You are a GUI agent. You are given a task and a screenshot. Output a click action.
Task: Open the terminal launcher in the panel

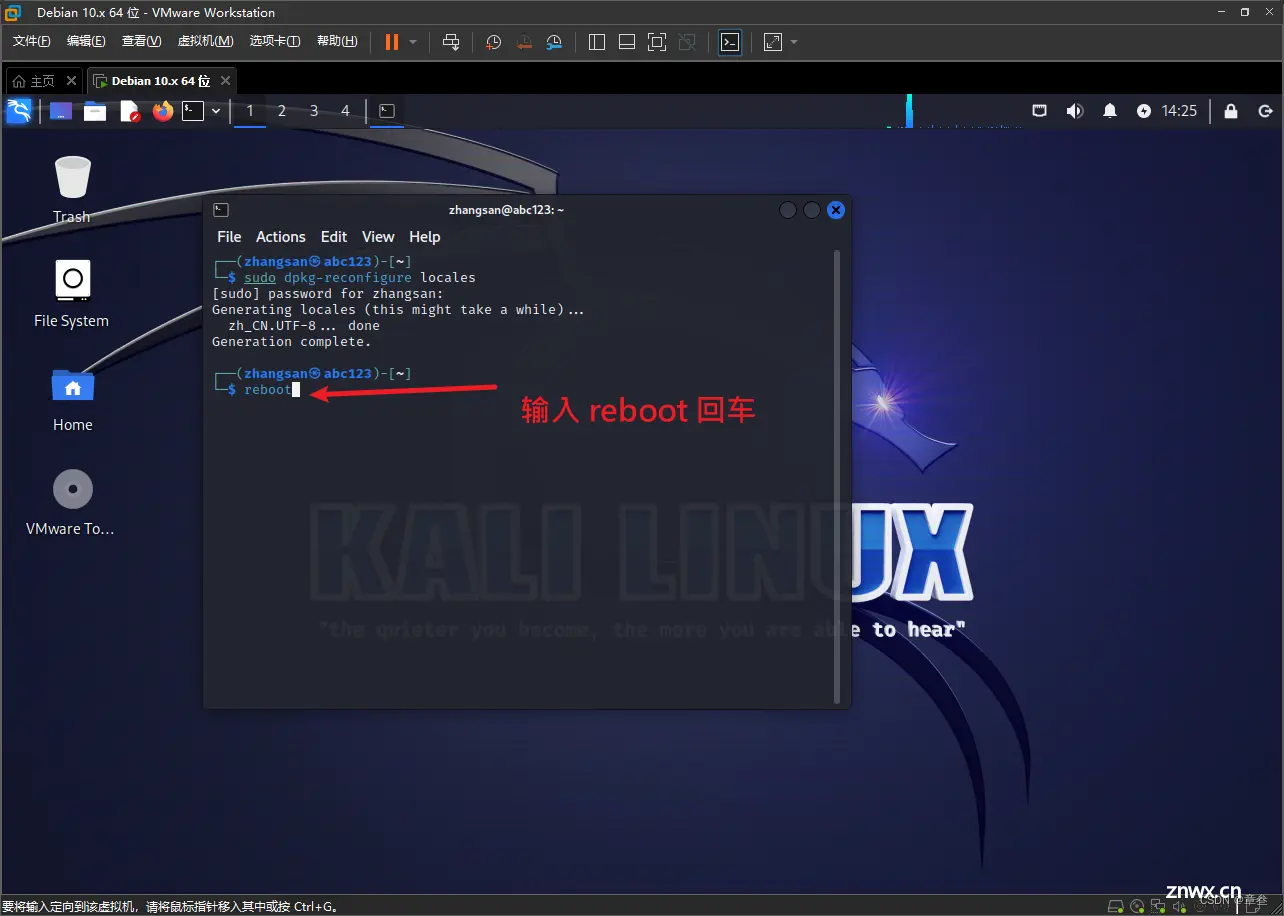[193, 111]
